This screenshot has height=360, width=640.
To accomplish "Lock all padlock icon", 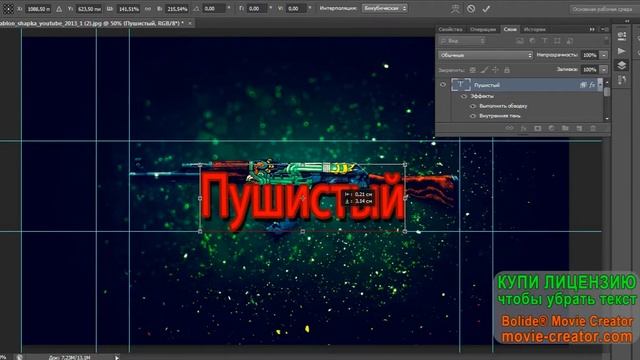I will tap(507, 70).
